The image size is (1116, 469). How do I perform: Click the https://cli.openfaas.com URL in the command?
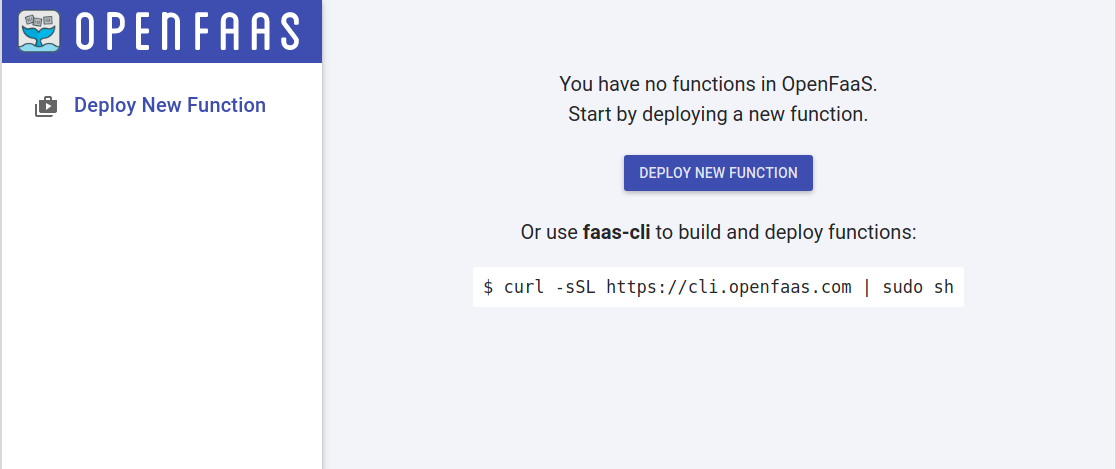click(729, 287)
